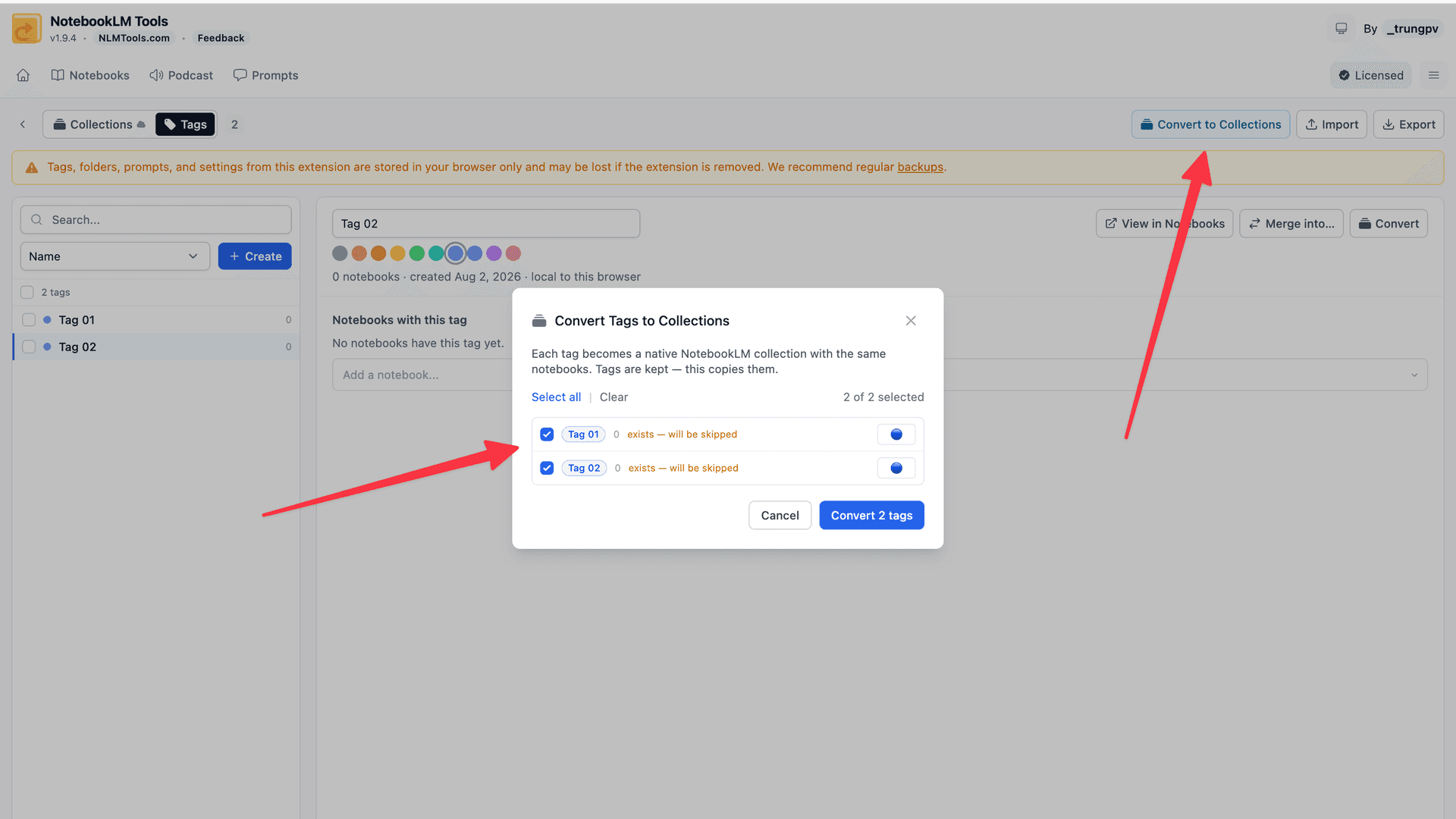Uncheck Tag 01 in the dialog

coord(547,435)
